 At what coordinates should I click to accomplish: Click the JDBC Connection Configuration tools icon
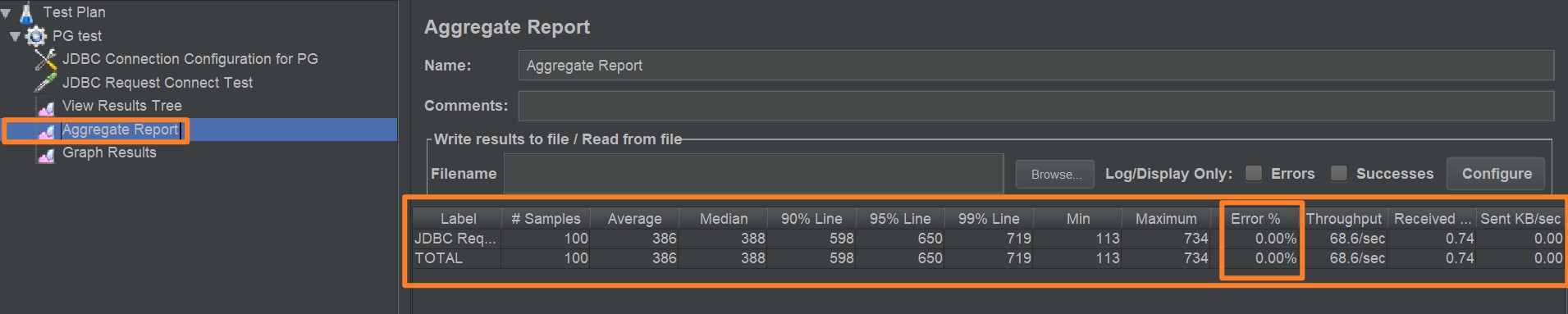tap(46, 59)
